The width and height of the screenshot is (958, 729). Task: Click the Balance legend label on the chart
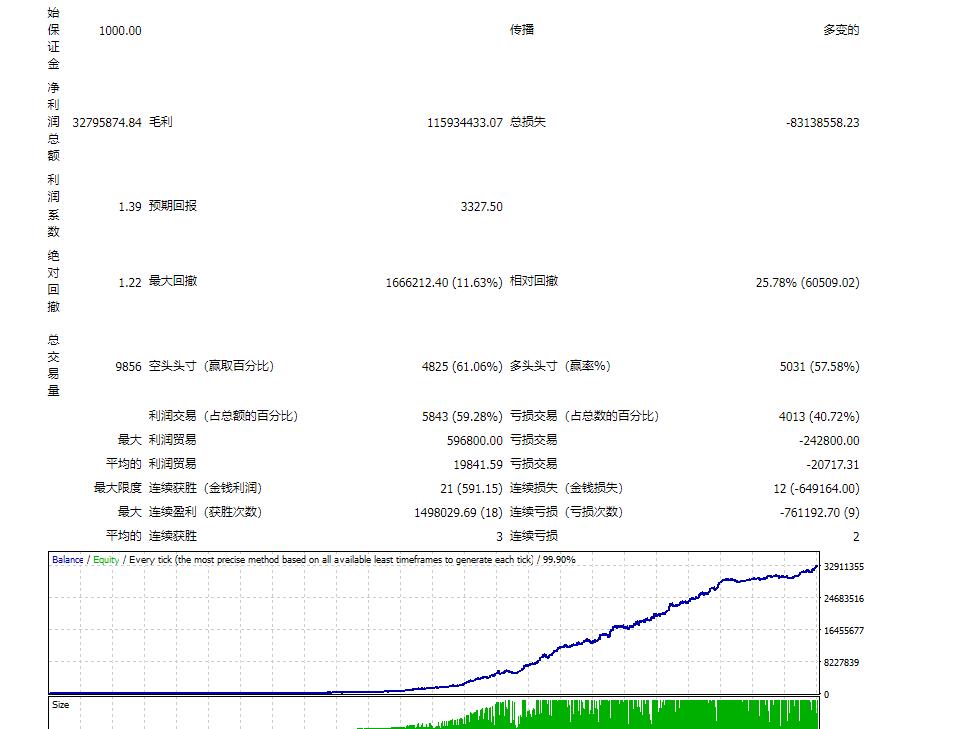(67, 561)
